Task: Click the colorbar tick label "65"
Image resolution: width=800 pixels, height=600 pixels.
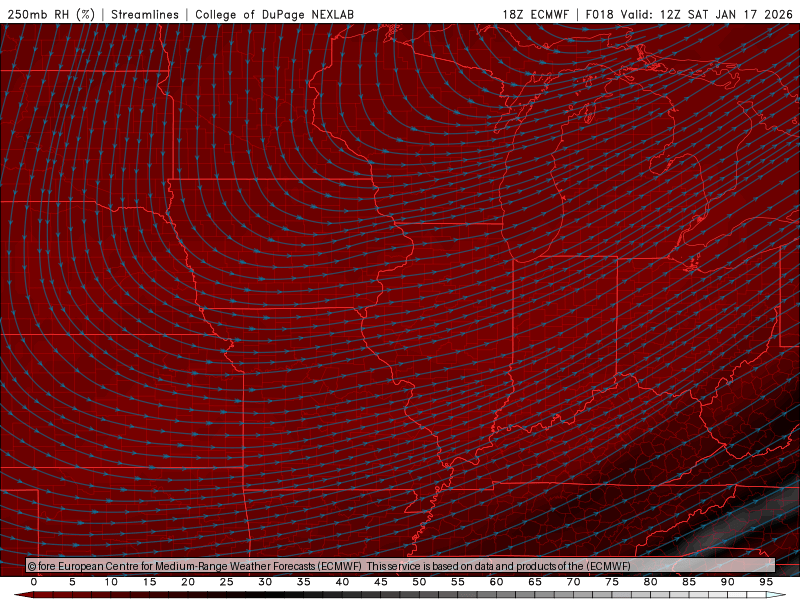Action: [x=535, y=582]
